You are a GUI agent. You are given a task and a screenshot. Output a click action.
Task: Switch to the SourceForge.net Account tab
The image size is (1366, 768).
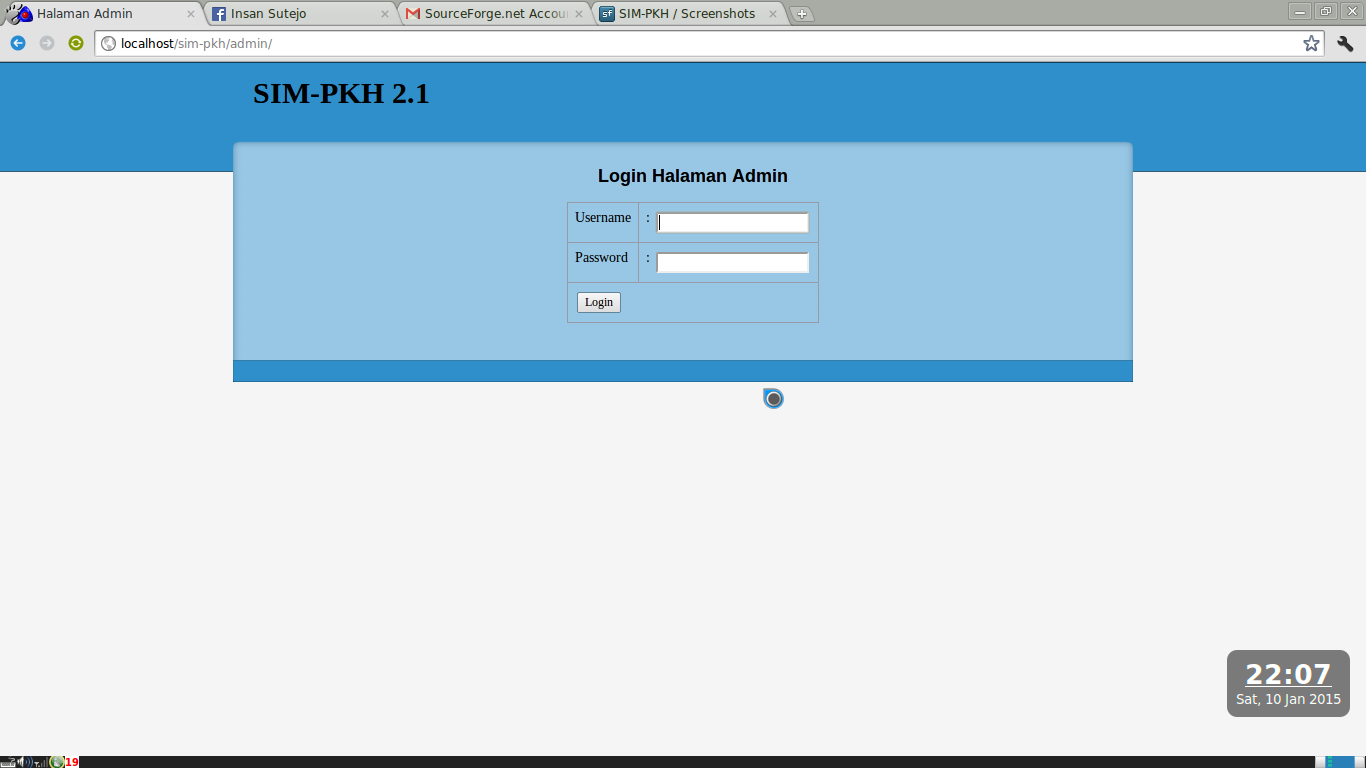480,13
